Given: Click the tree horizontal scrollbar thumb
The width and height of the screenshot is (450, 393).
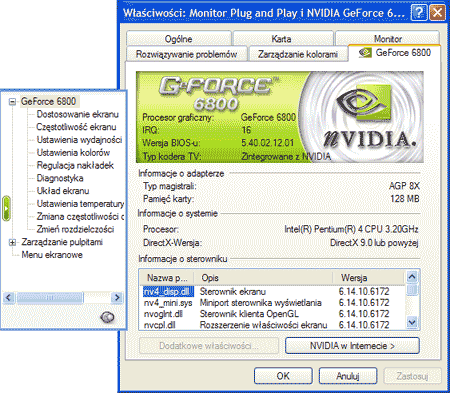Looking at the screenshot, I should pyautogui.click(x=49, y=297).
